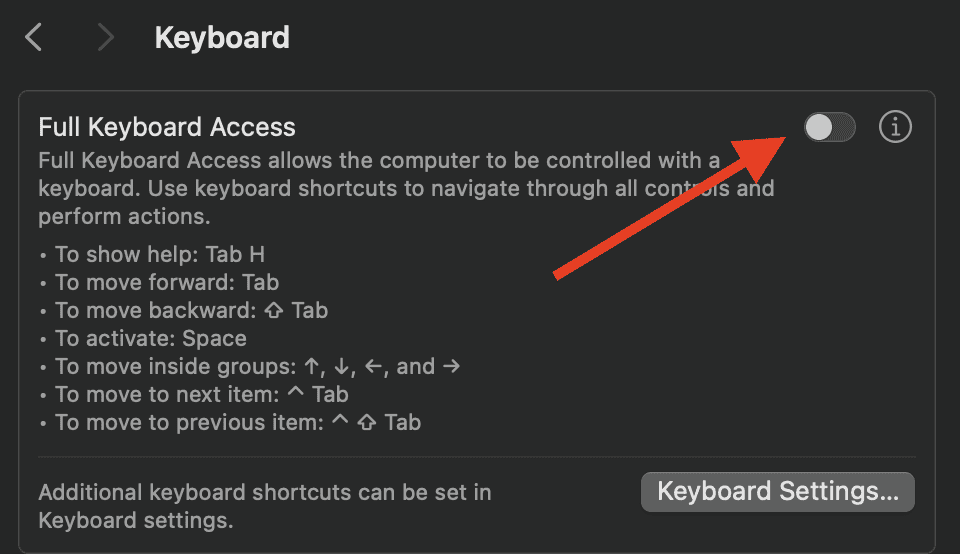Click the forward chevron arrow
This screenshot has height=554, width=960.
(x=105, y=38)
